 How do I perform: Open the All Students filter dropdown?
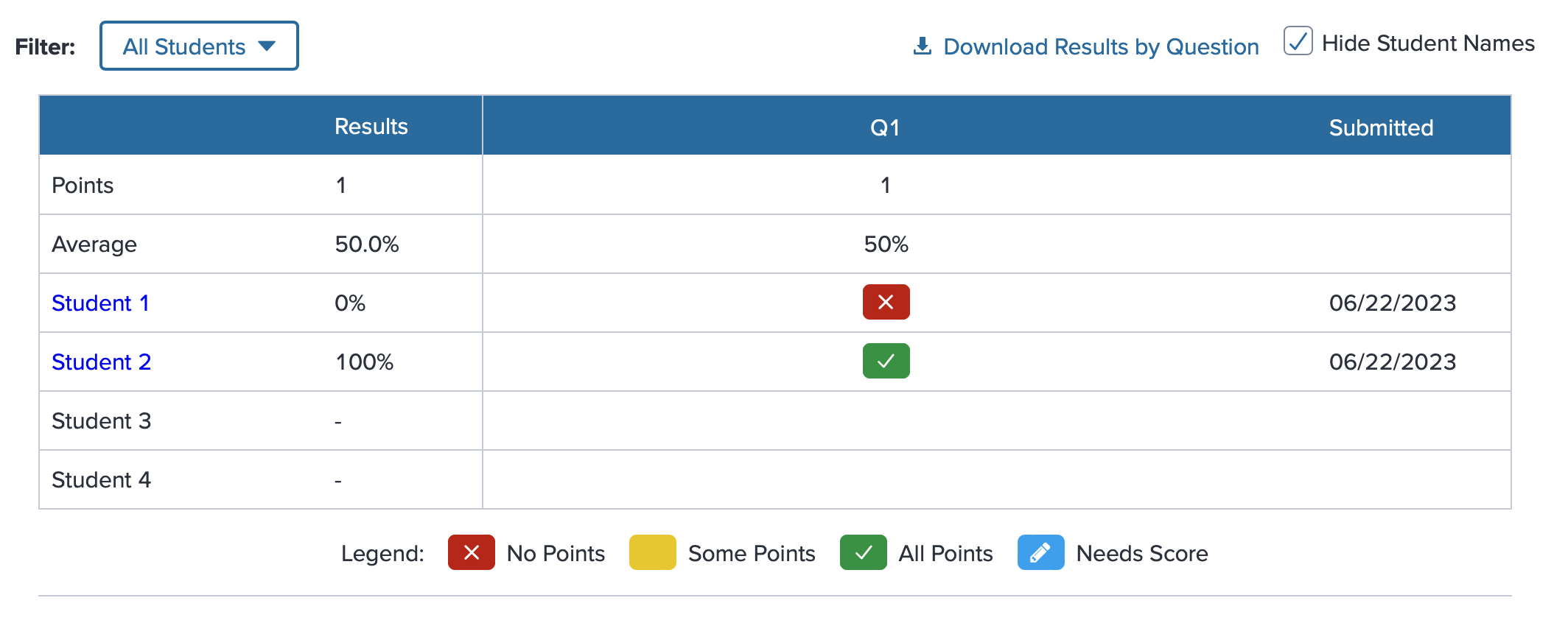click(x=199, y=46)
